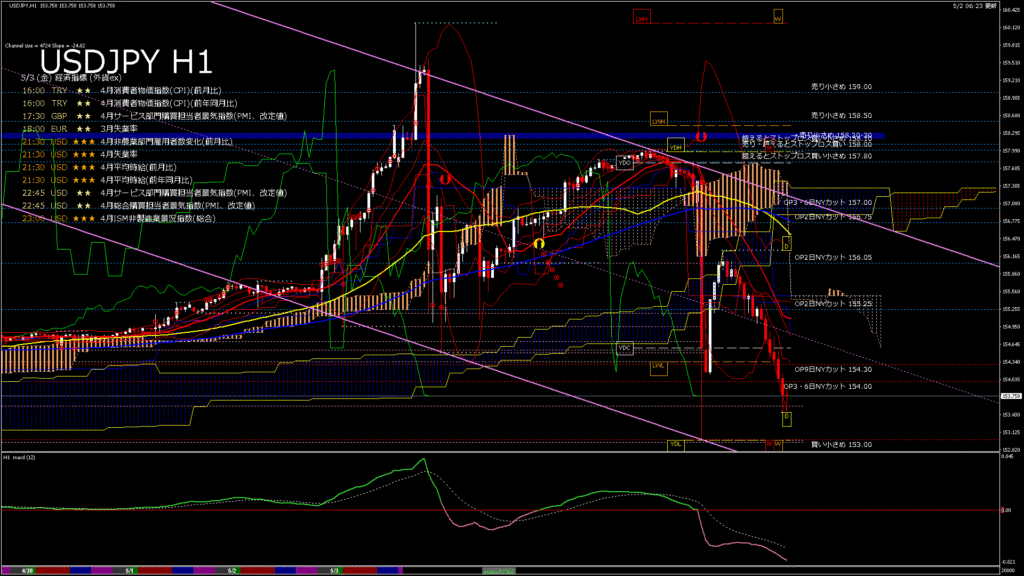Image resolution: width=1024 pixels, height=576 pixels.
Task: Click the LWL weekly low label box
Action: 658,367
